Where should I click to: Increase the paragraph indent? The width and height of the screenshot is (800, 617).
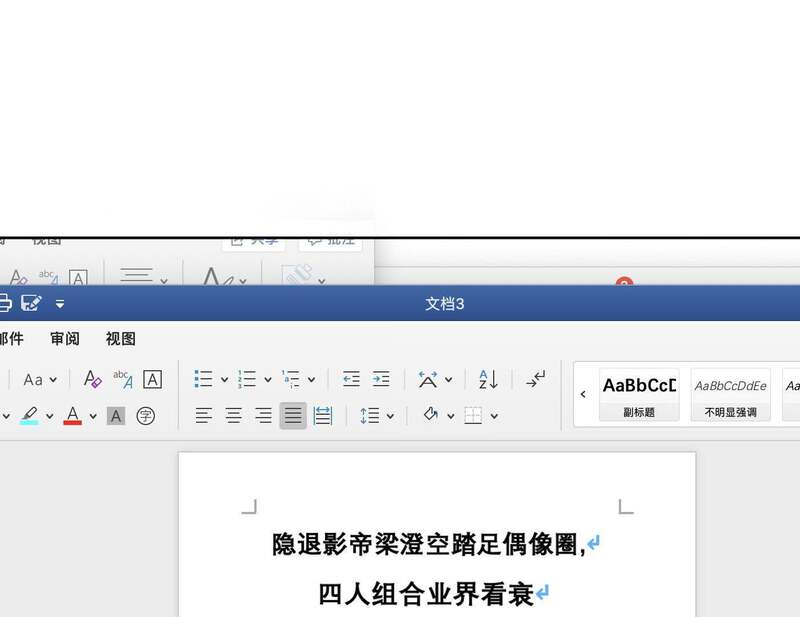[x=381, y=379]
